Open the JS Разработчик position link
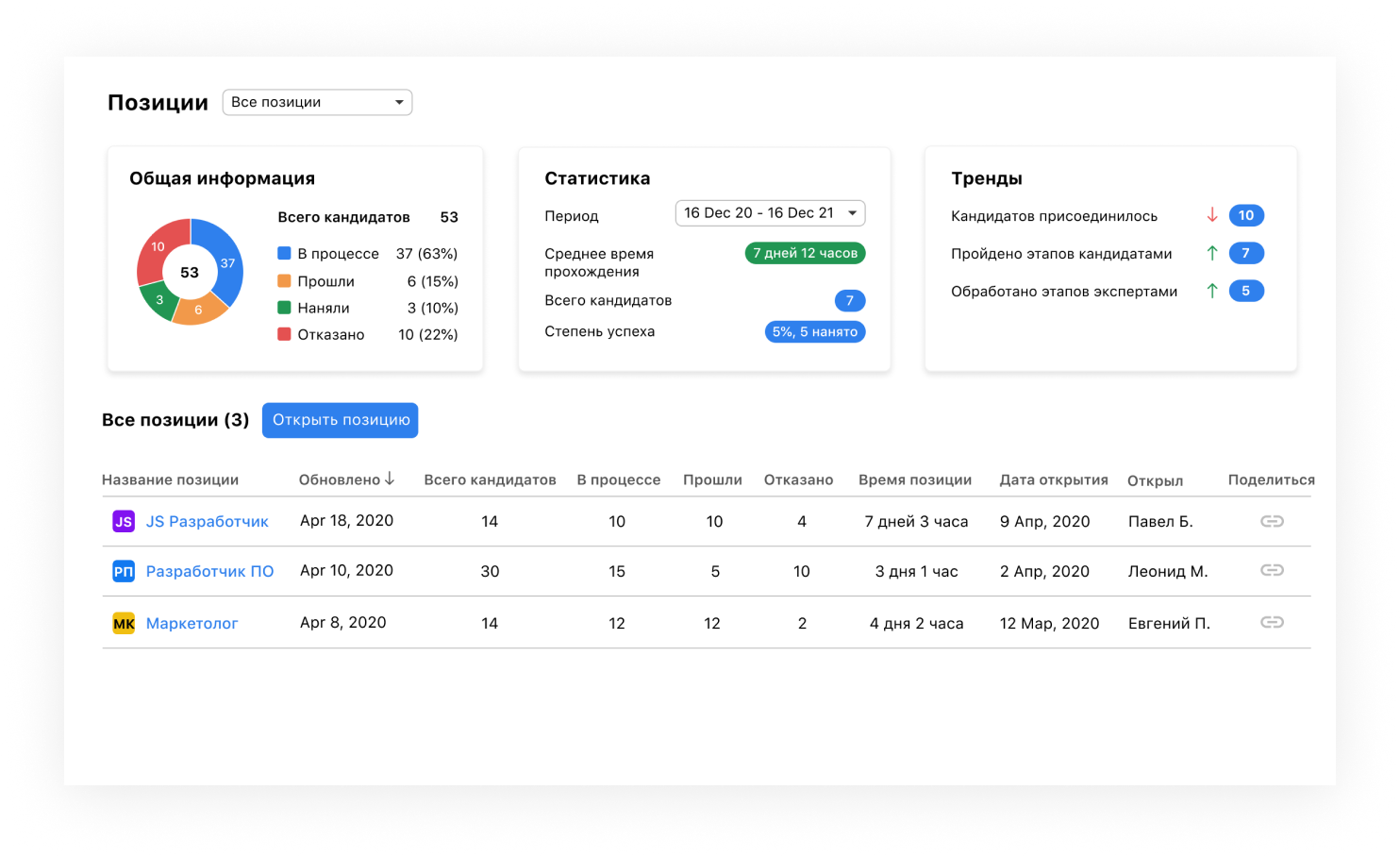 pos(207,521)
